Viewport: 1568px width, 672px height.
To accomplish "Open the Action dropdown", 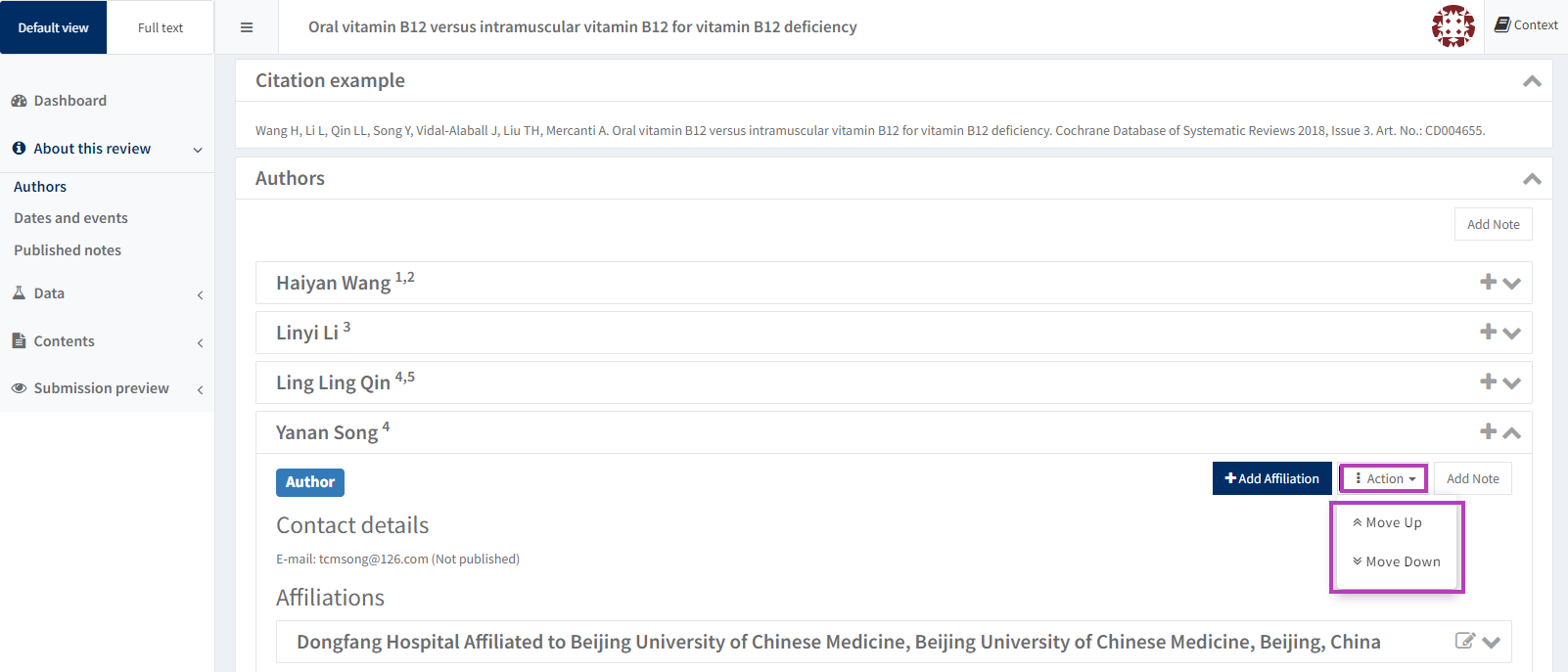I will pos(1384,478).
